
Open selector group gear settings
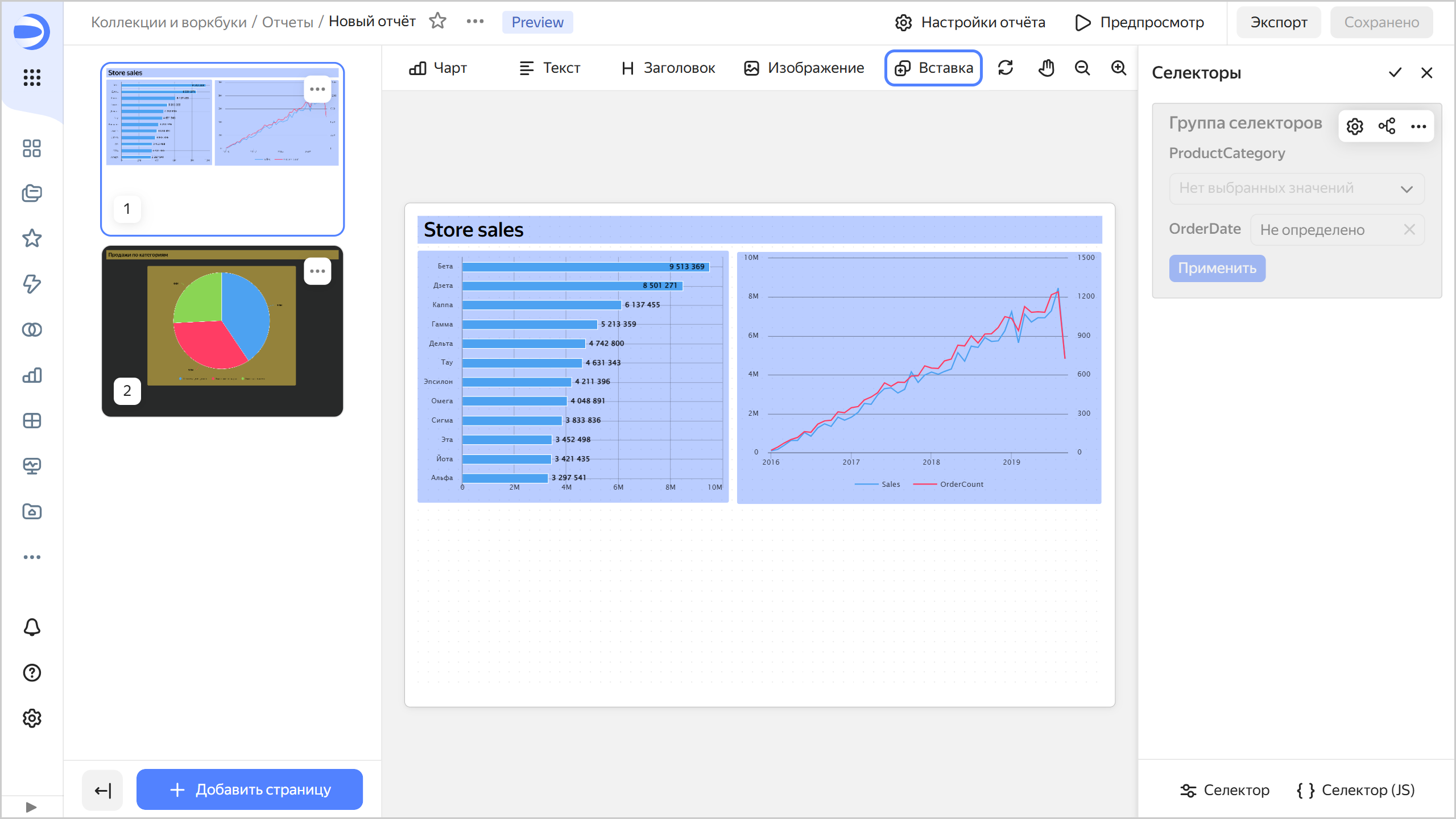pos(1355,126)
